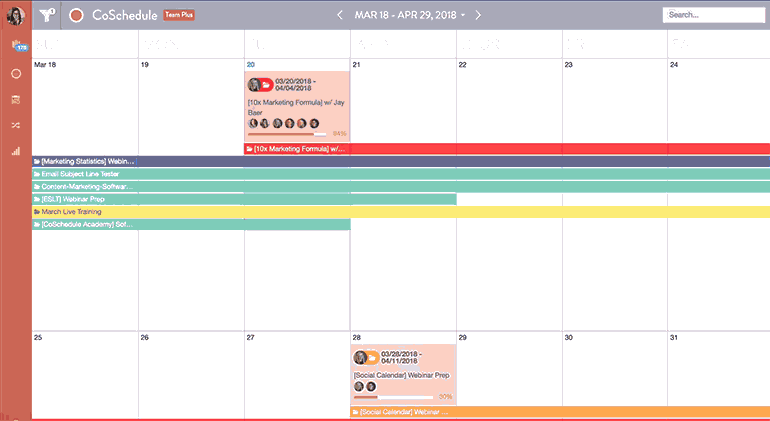Open the filter funnel icon
The image size is (770, 421).
(x=47, y=16)
